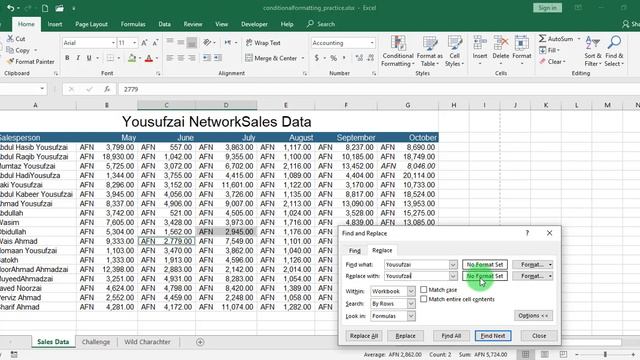Click the Increase Decimal icon

point(359,58)
